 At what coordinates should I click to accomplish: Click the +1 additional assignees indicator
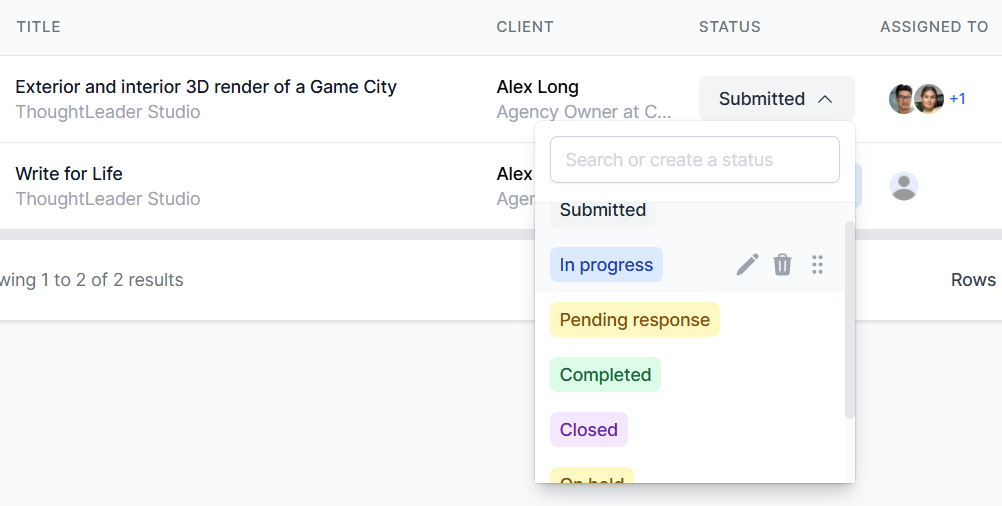(957, 99)
